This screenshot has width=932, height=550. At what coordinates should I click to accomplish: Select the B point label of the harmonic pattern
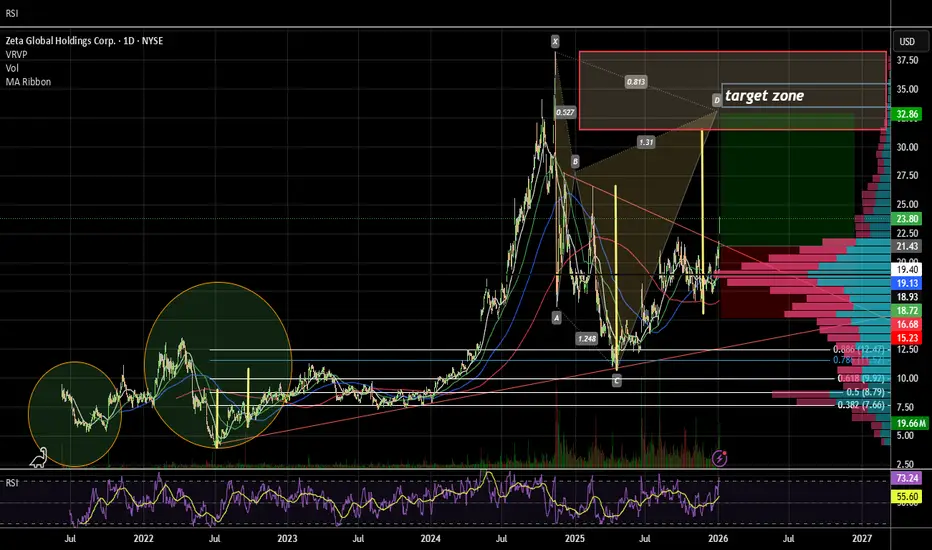click(x=575, y=161)
